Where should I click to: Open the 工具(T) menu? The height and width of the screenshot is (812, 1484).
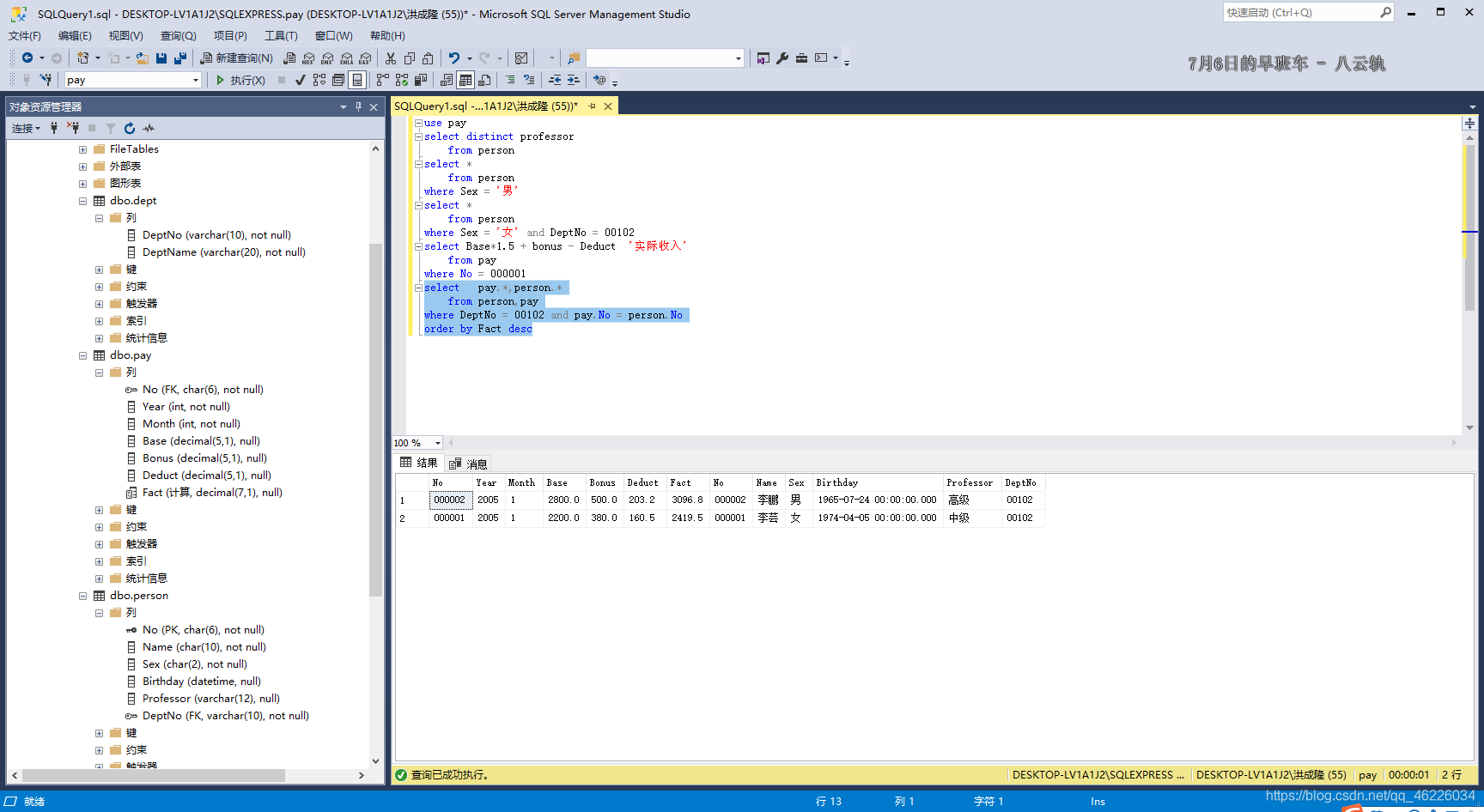[x=281, y=36]
